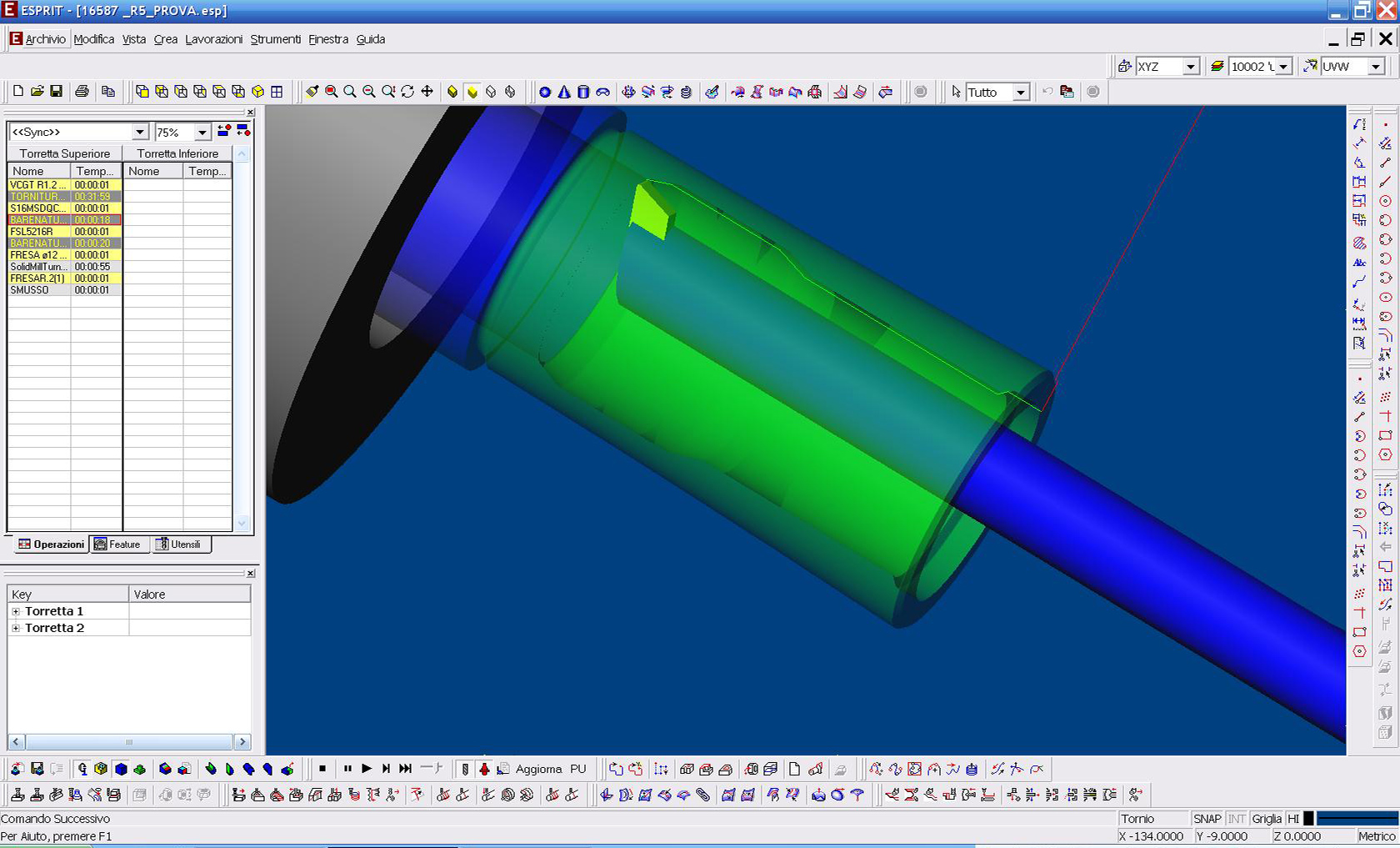This screenshot has height=848, width=1400.
Task: Toggle Griglia grid in status bar
Action: point(1266,819)
